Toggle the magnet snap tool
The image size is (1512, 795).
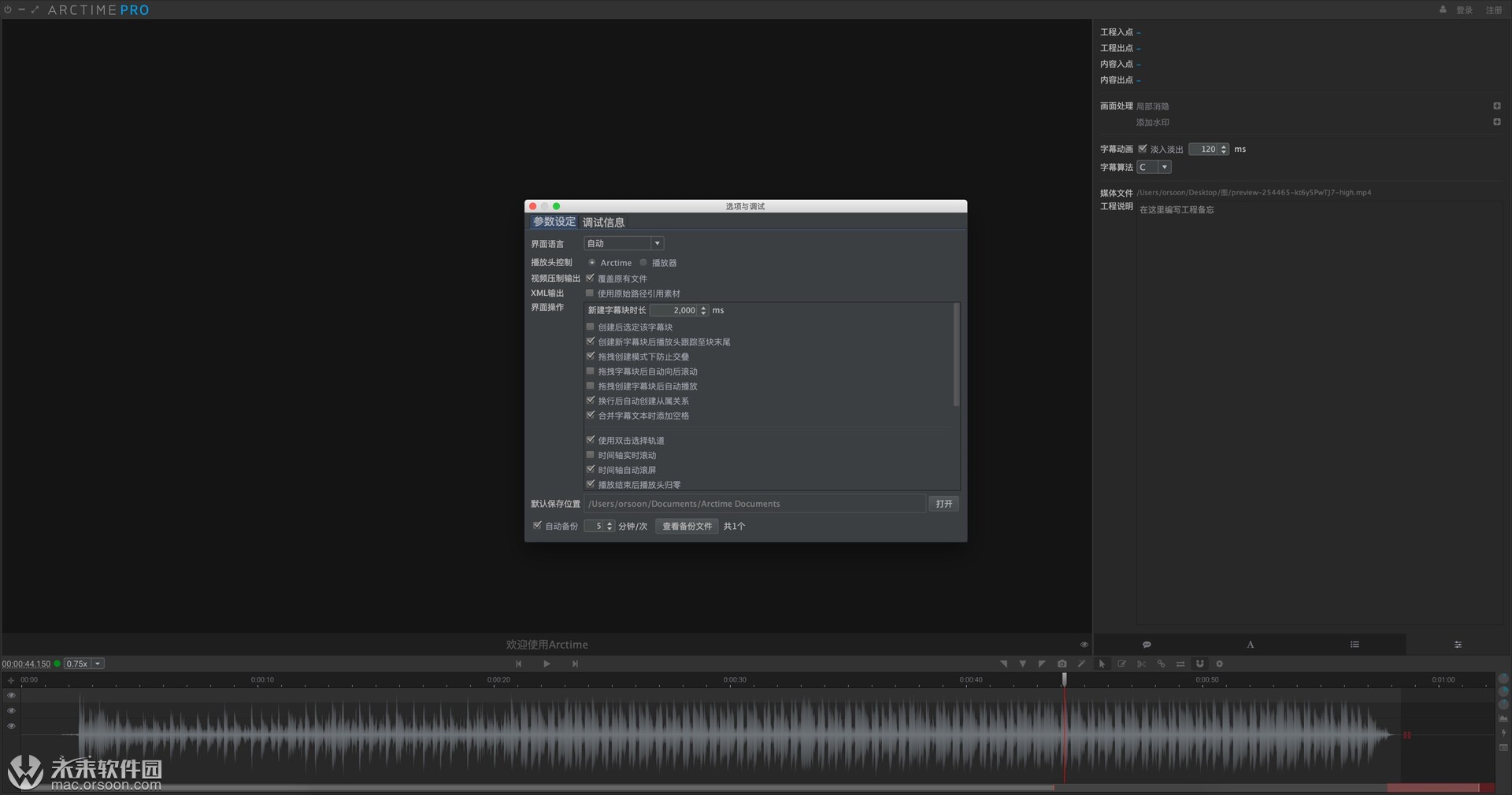coord(1200,664)
